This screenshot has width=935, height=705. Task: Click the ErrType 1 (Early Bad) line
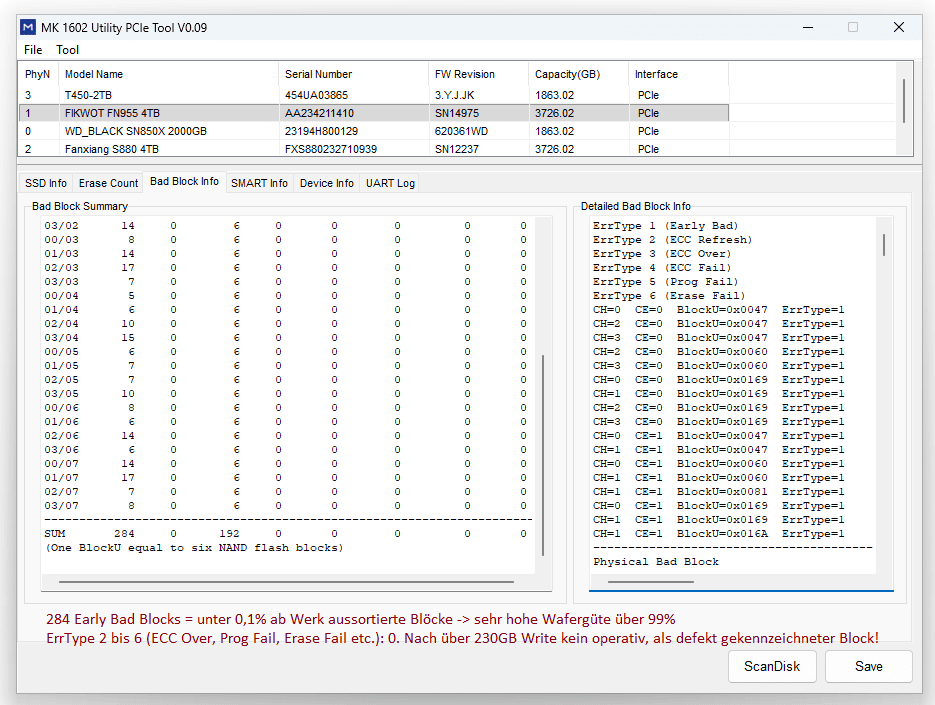[665, 226]
